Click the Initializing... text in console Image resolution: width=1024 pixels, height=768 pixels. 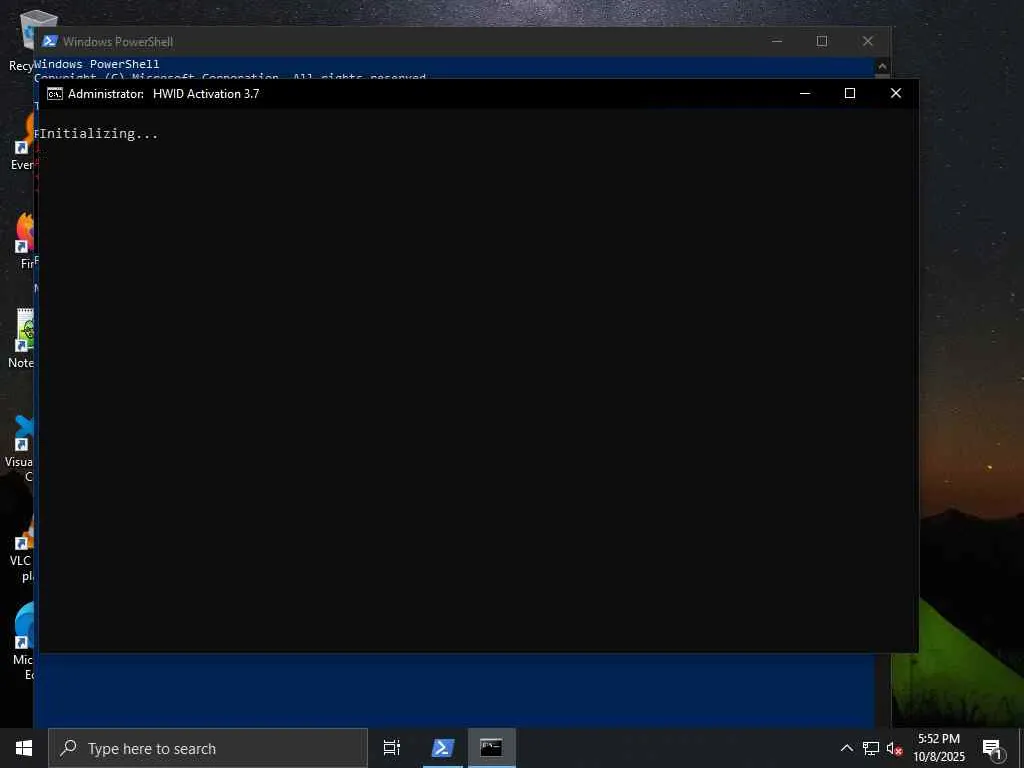point(99,134)
